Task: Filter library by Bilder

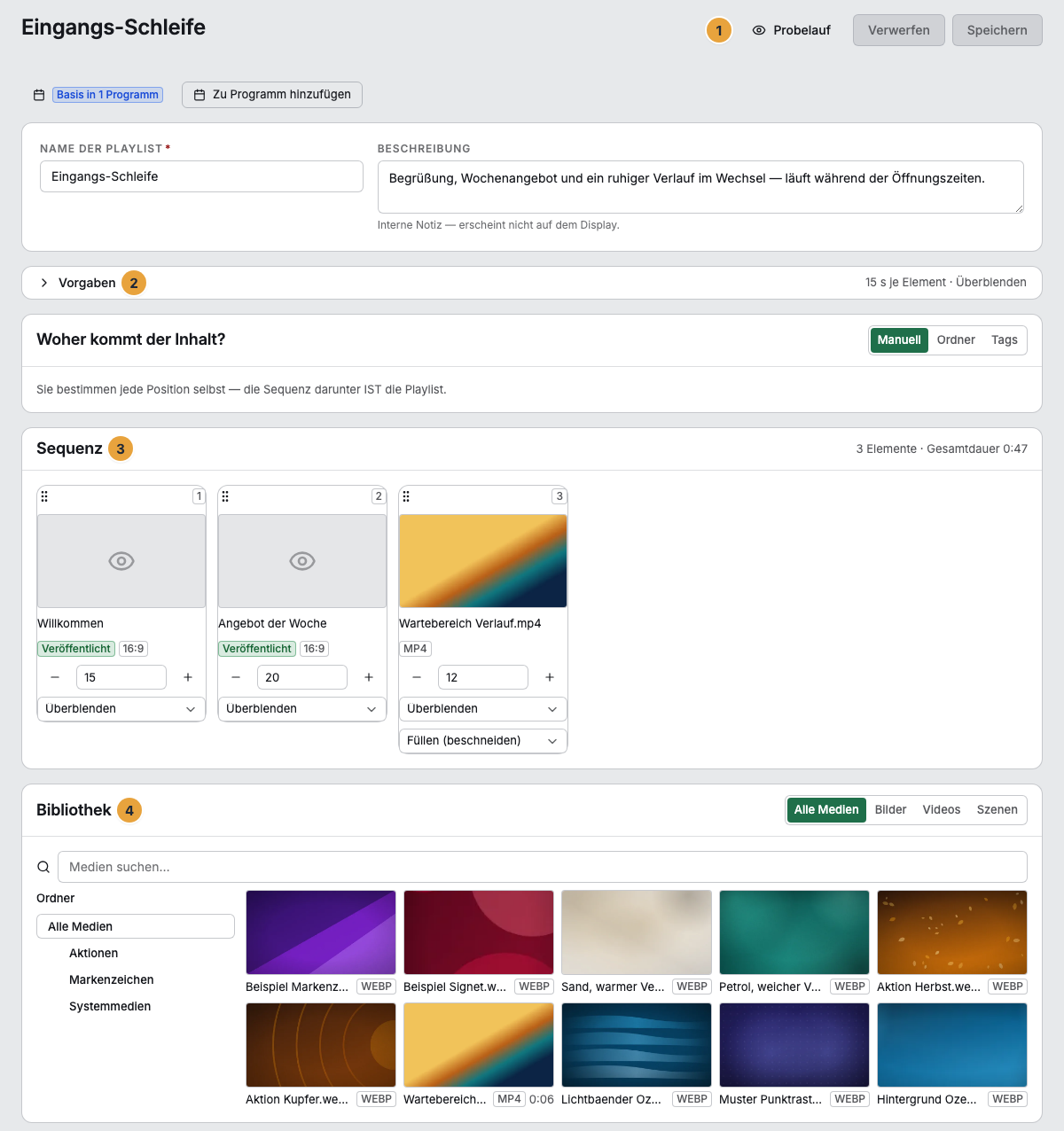Action: coord(890,810)
